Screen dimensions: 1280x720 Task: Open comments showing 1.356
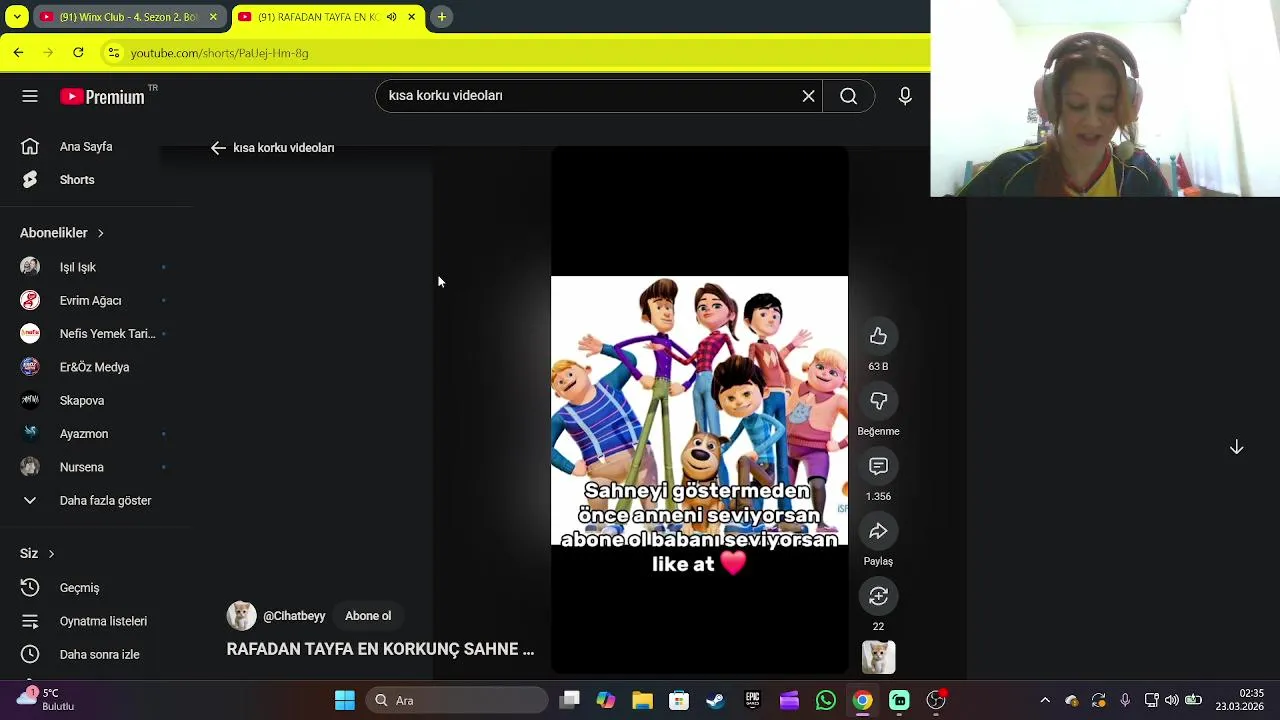[x=878, y=466]
